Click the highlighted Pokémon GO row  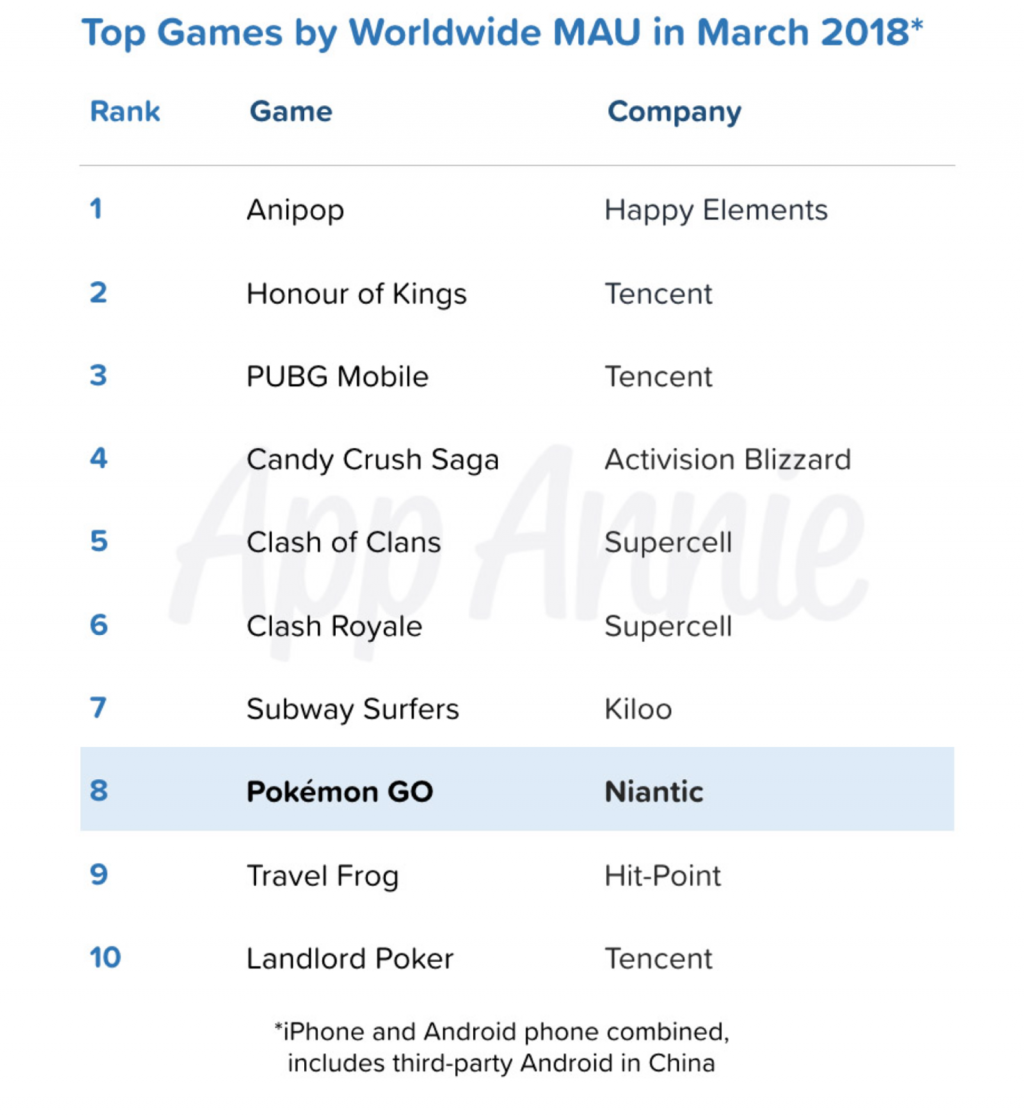517,789
